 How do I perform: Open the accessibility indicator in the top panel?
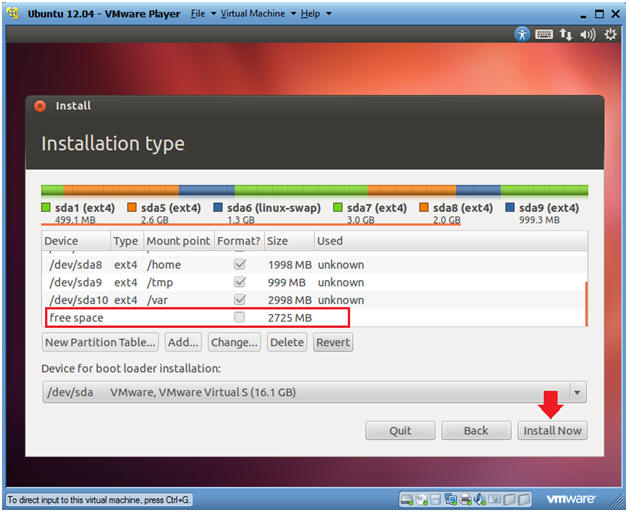point(522,34)
